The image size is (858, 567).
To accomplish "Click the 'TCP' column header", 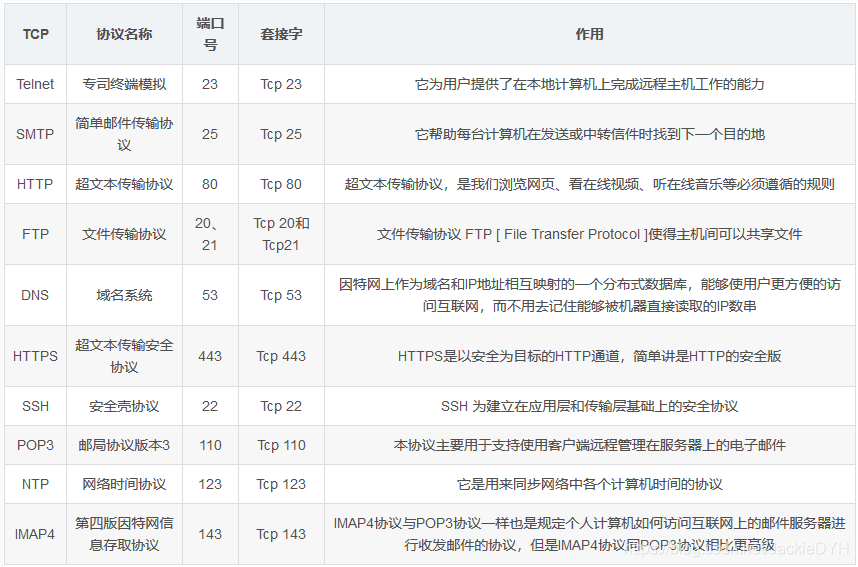I will tap(36, 34).
